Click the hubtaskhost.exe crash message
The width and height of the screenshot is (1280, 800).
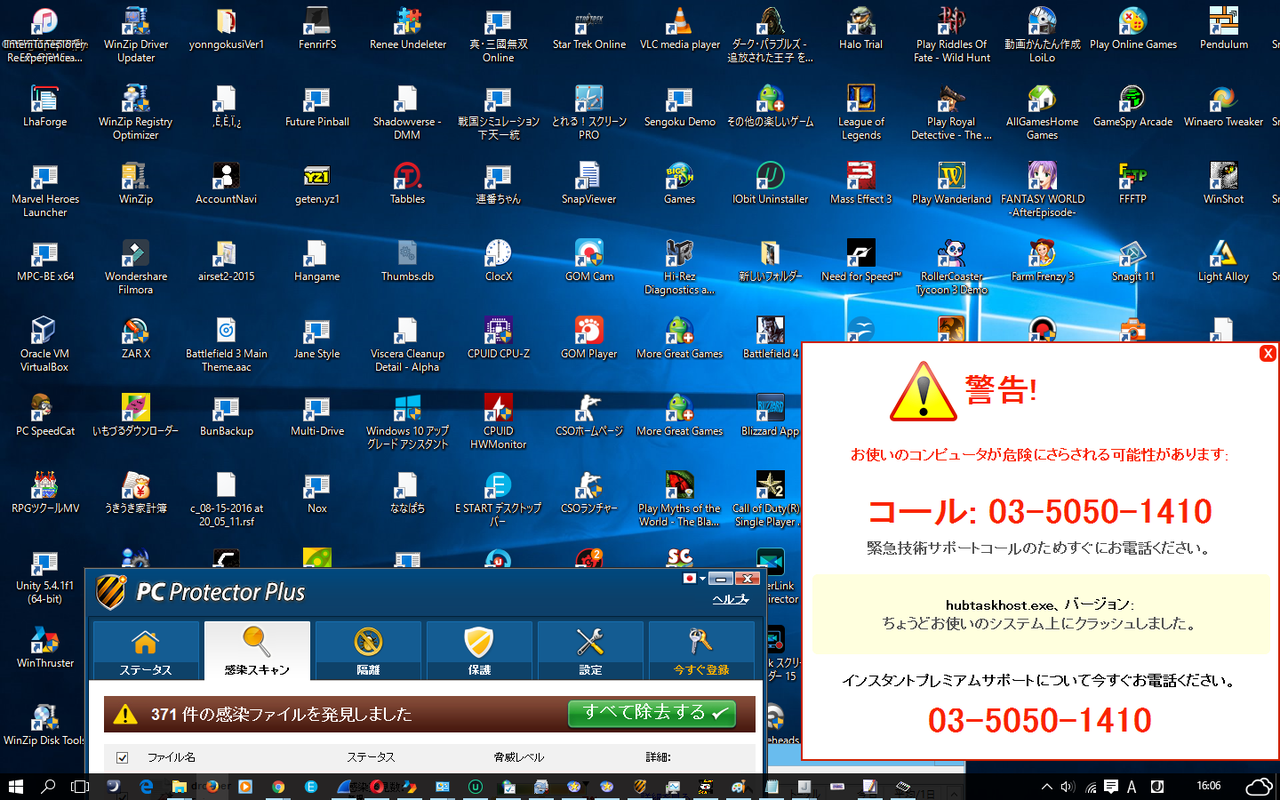coord(1039,614)
